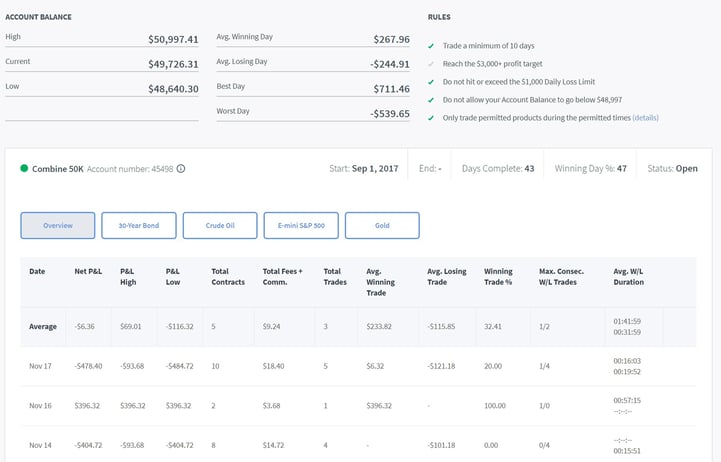Click the Winning Trade % column header

(500, 276)
